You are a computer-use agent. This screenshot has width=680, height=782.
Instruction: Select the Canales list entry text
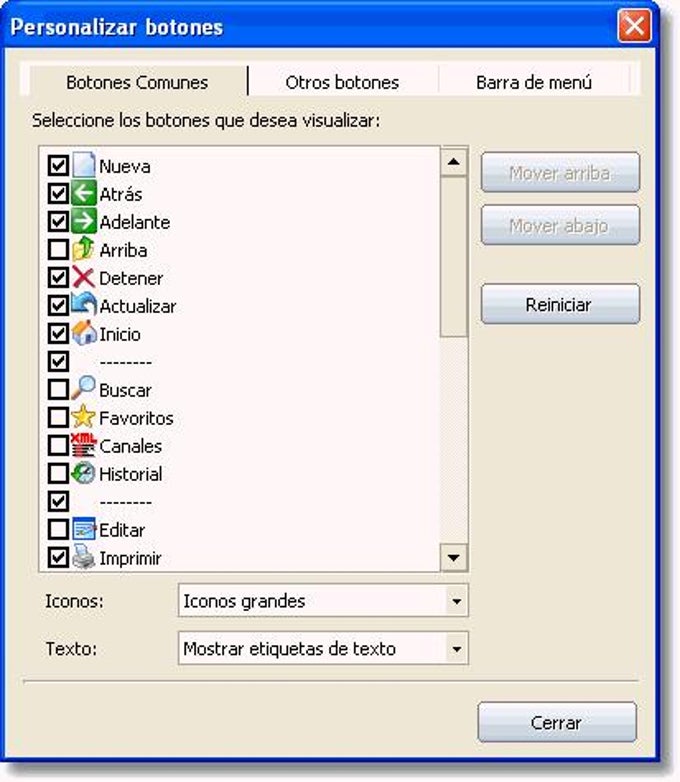click(131, 446)
